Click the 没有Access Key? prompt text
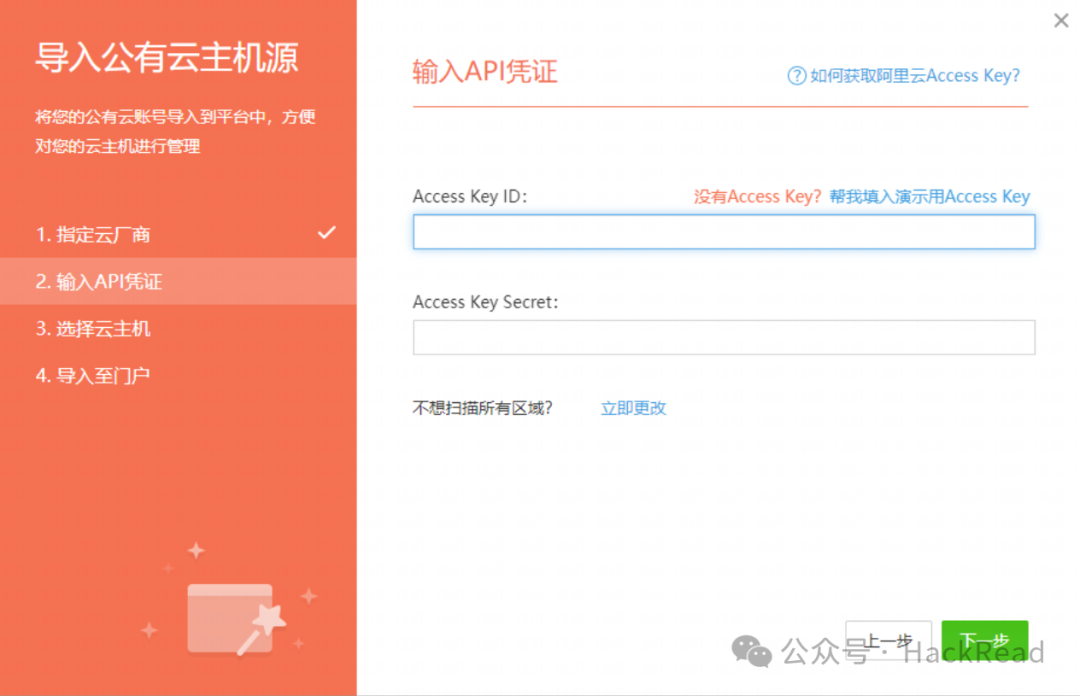The width and height of the screenshot is (1080, 696). [757, 197]
